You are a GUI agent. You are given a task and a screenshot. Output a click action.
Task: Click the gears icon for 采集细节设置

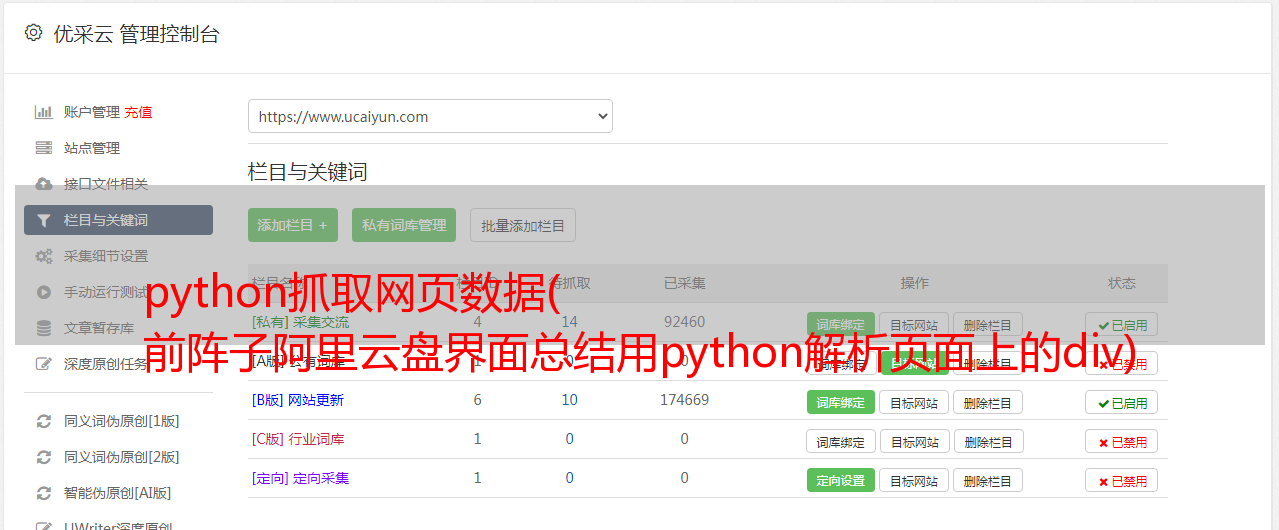tap(43, 256)
